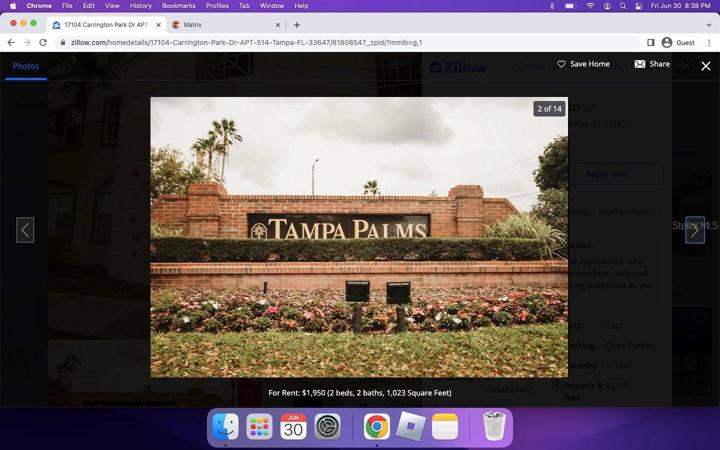
Task: Click the site lock icon in address bar
Action: pyautogui.click(x=63, y=42)
